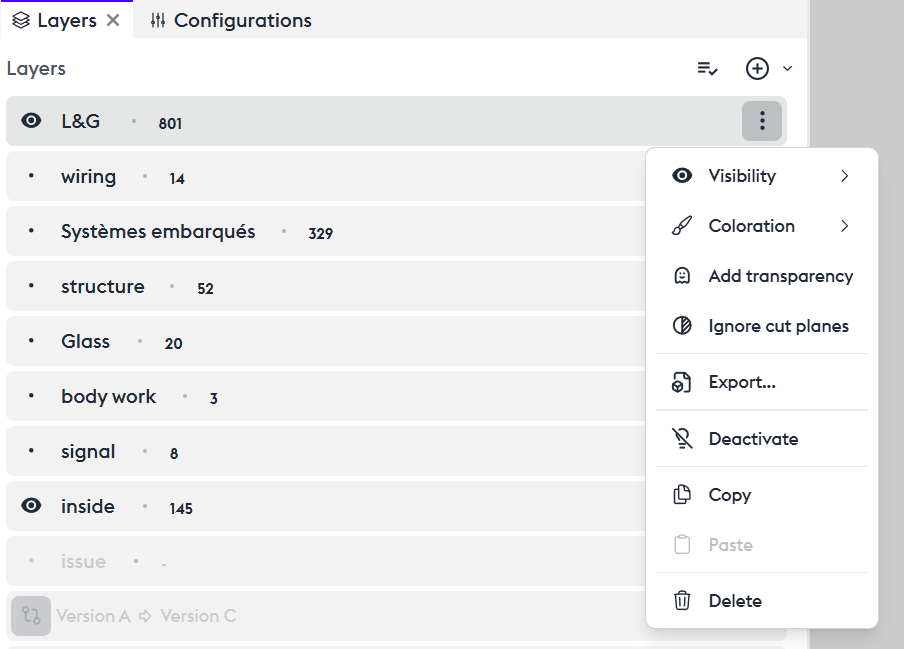
Task: Click the select-all layers checklist icon
Action: [x=707, y=69]
